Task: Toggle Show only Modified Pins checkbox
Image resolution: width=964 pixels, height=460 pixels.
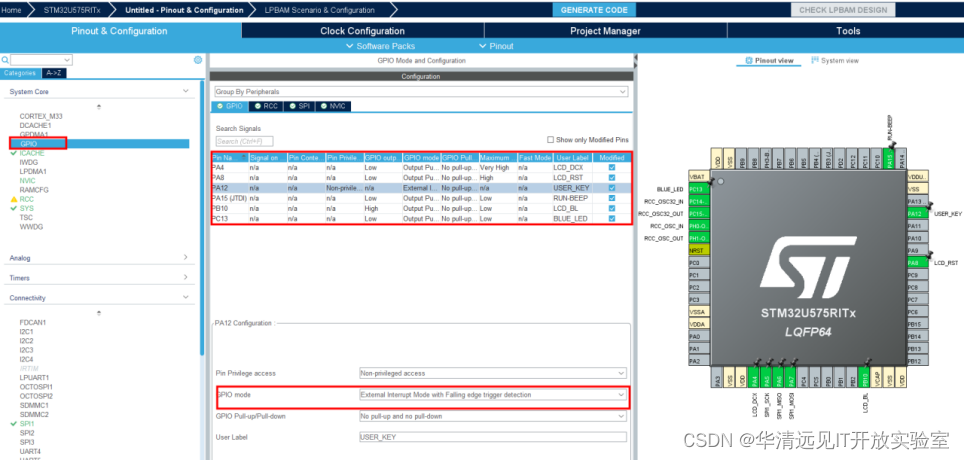Action: [x=550, y=140]
